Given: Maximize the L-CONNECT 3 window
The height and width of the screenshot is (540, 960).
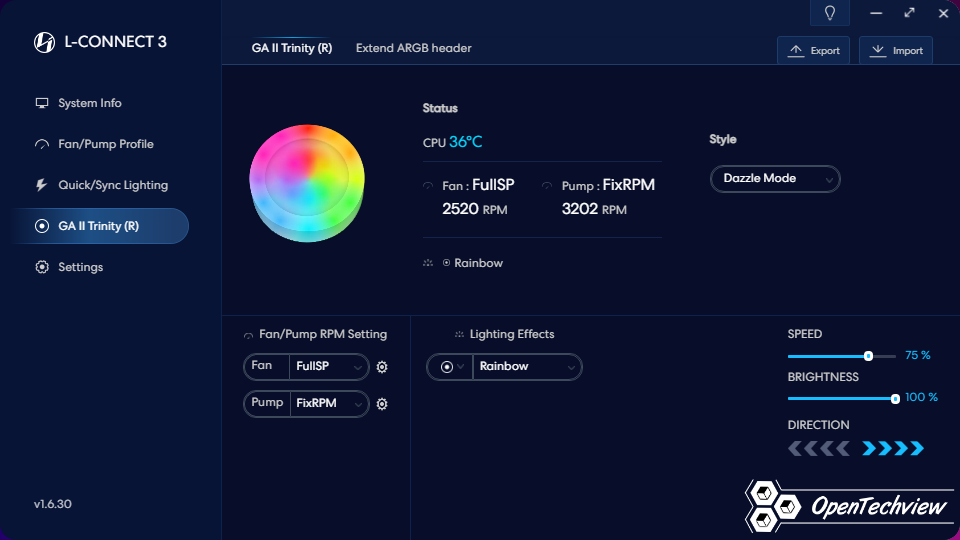Looking at the screenshot, I should click(x=909, y=13).
